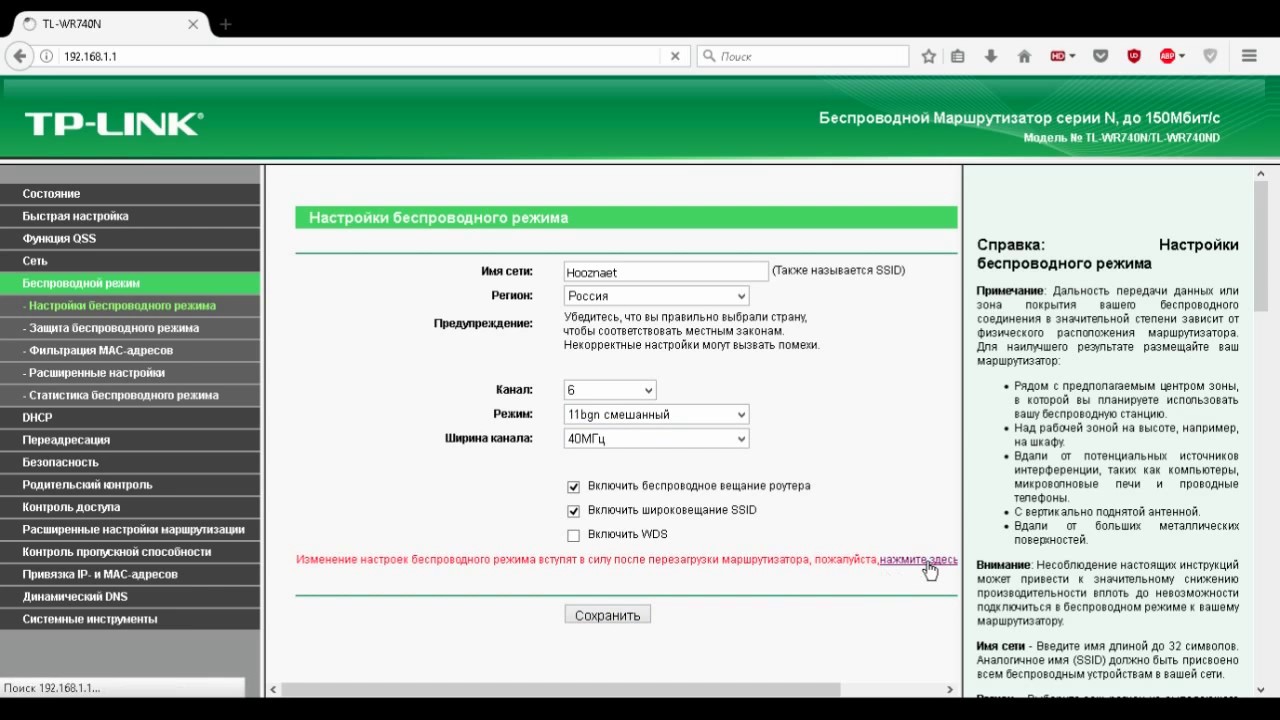Click the grey shield extension icon
Image resolution: width=1280 pixels, height=720 pixels.
coord(1210,56)
